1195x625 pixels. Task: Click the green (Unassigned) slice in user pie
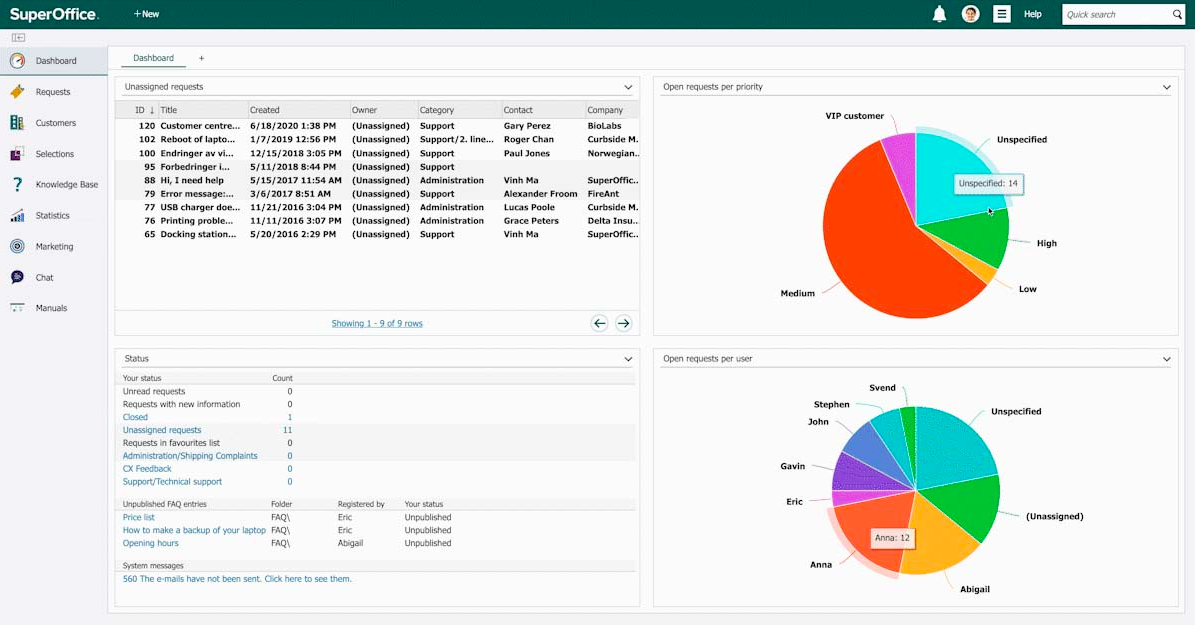968,507
